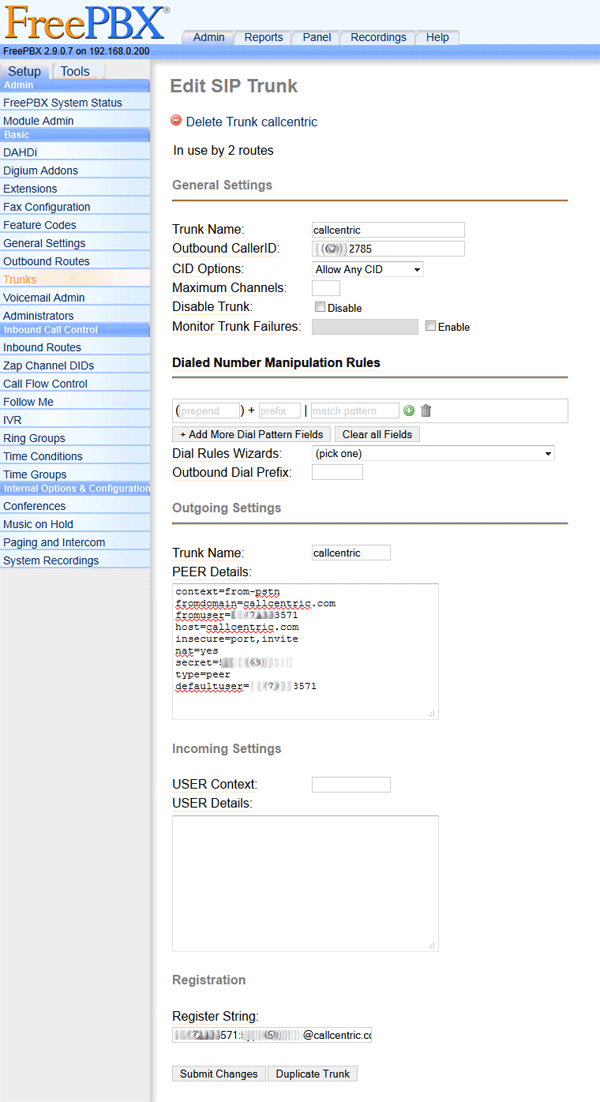This screenshot has width=600, height=1102.
Task: Go to Call Flow Control
Action: pyautogui.click(x=74, y=384)
